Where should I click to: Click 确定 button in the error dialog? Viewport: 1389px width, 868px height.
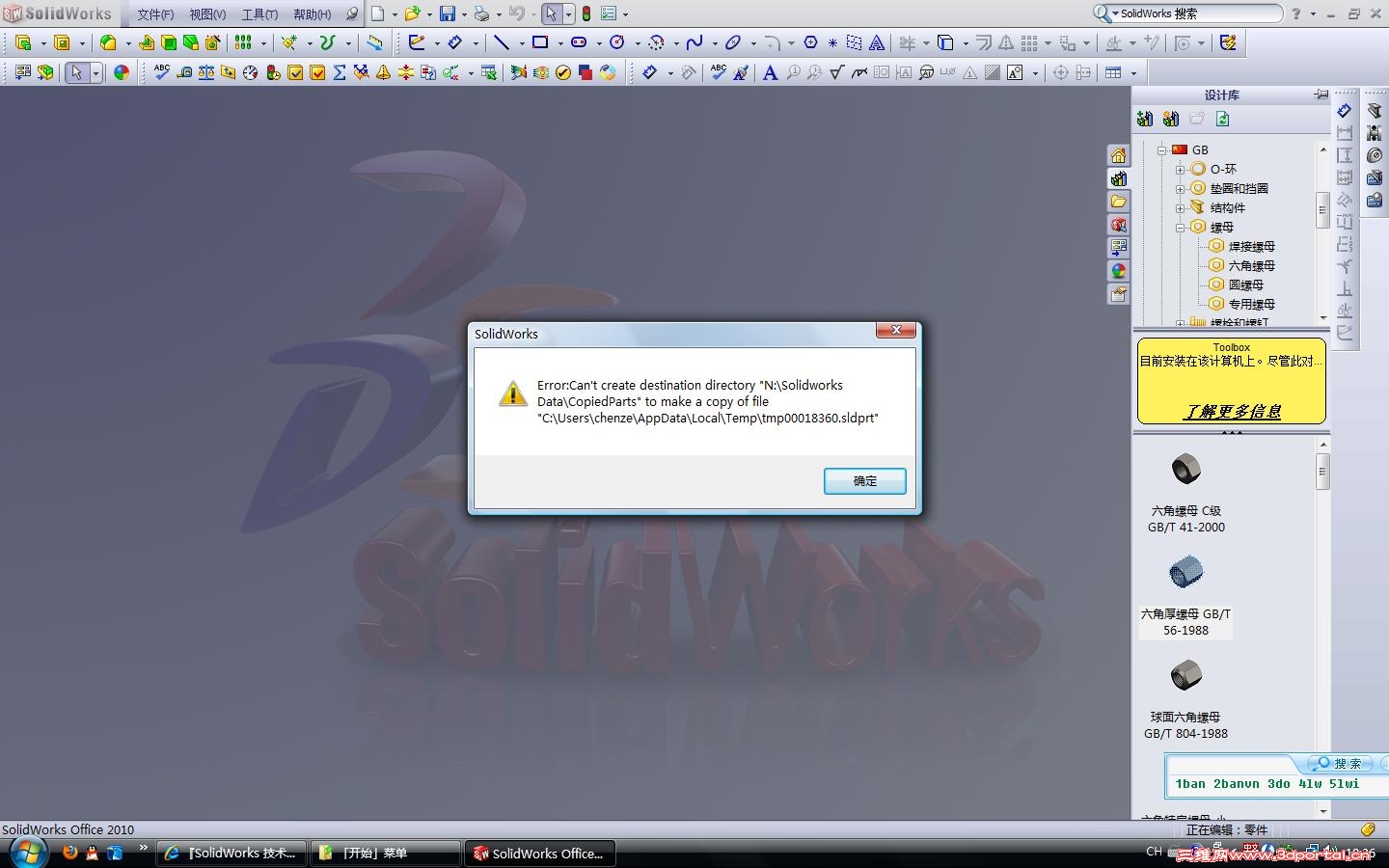865,481
